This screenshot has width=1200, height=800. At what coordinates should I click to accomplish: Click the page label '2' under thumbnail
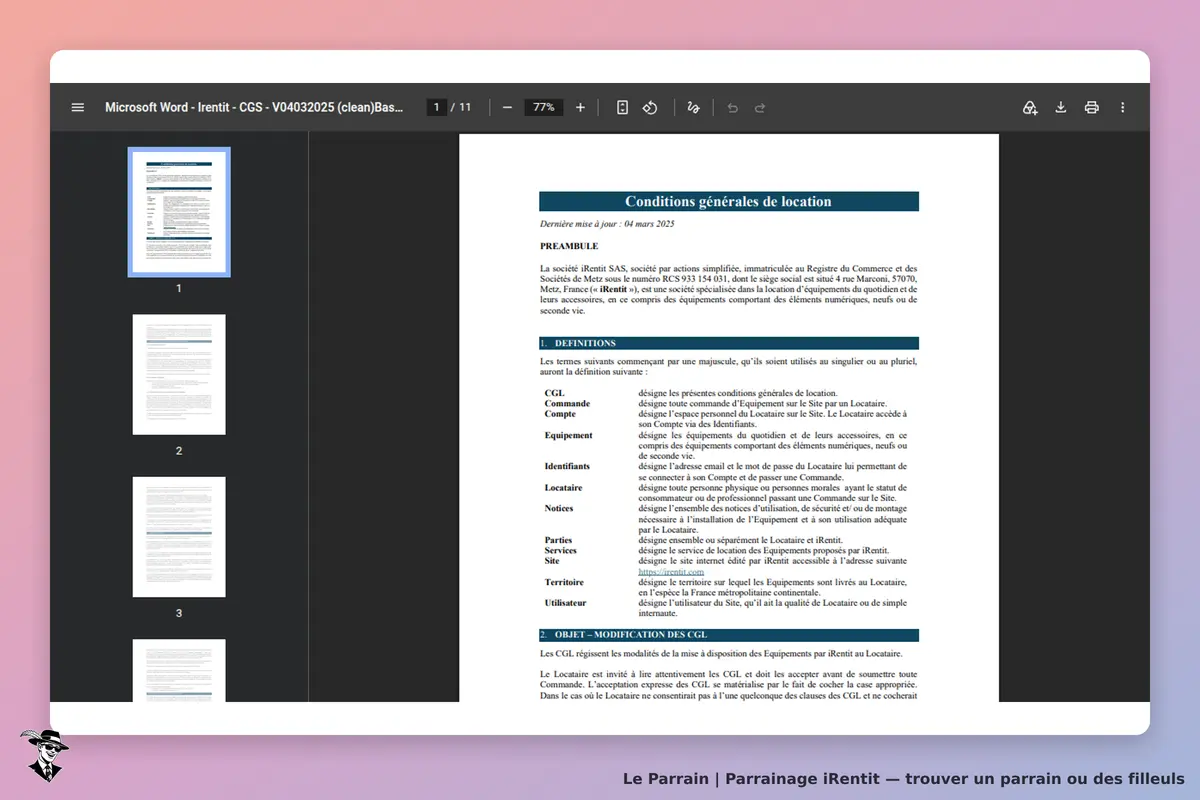tap(179, 451)
